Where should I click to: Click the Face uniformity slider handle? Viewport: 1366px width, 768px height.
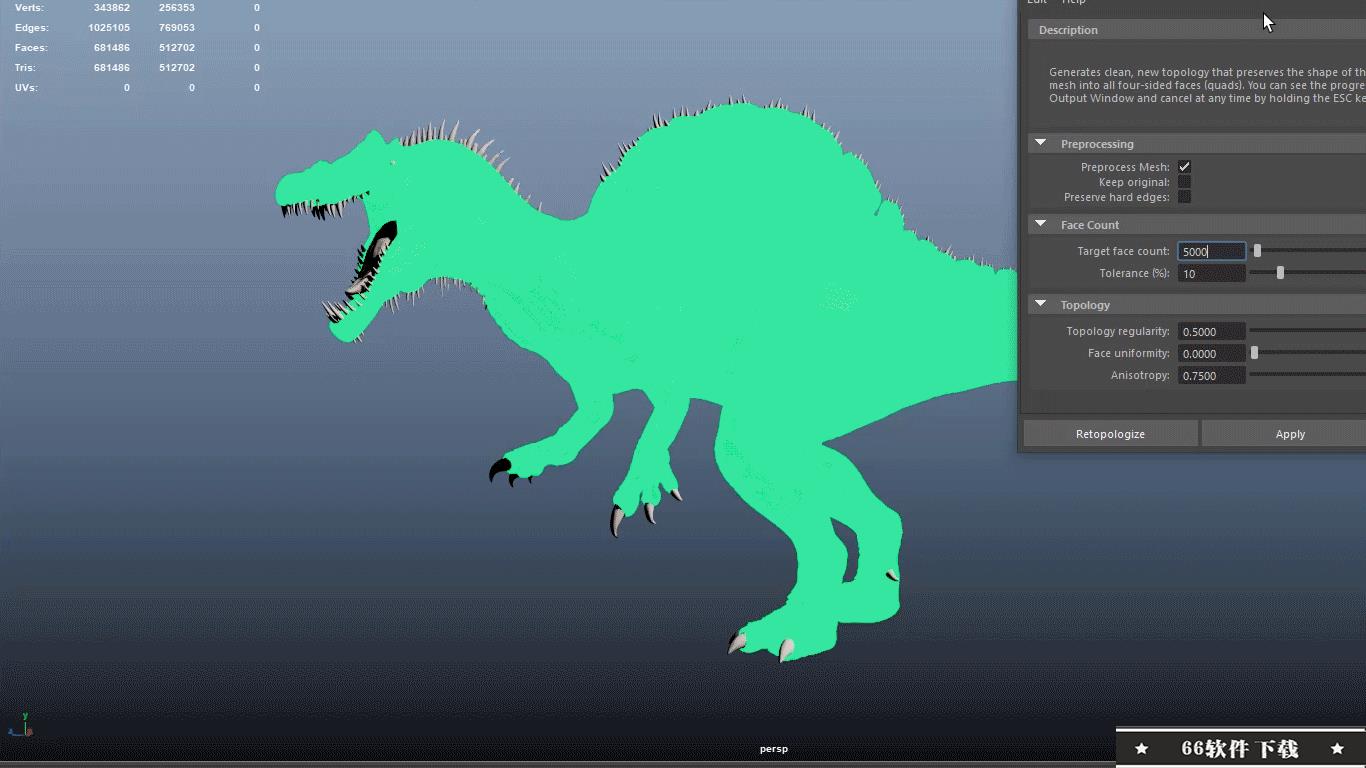(1254, 353)
